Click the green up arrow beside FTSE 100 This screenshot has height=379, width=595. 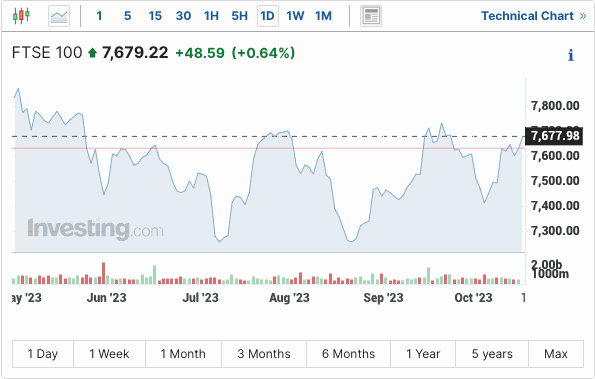pyautogui.click(x=93, y=53)
